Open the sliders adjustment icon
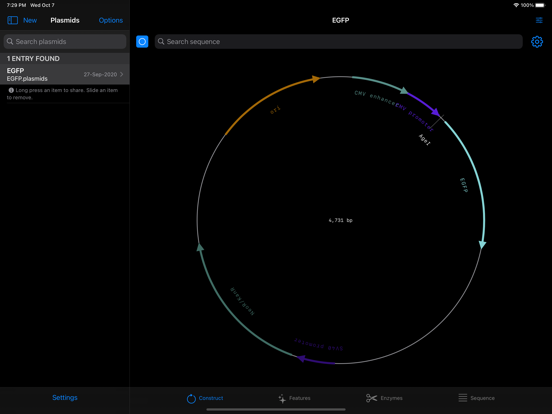This screenshot has width=552, height=414. [539, 20]
